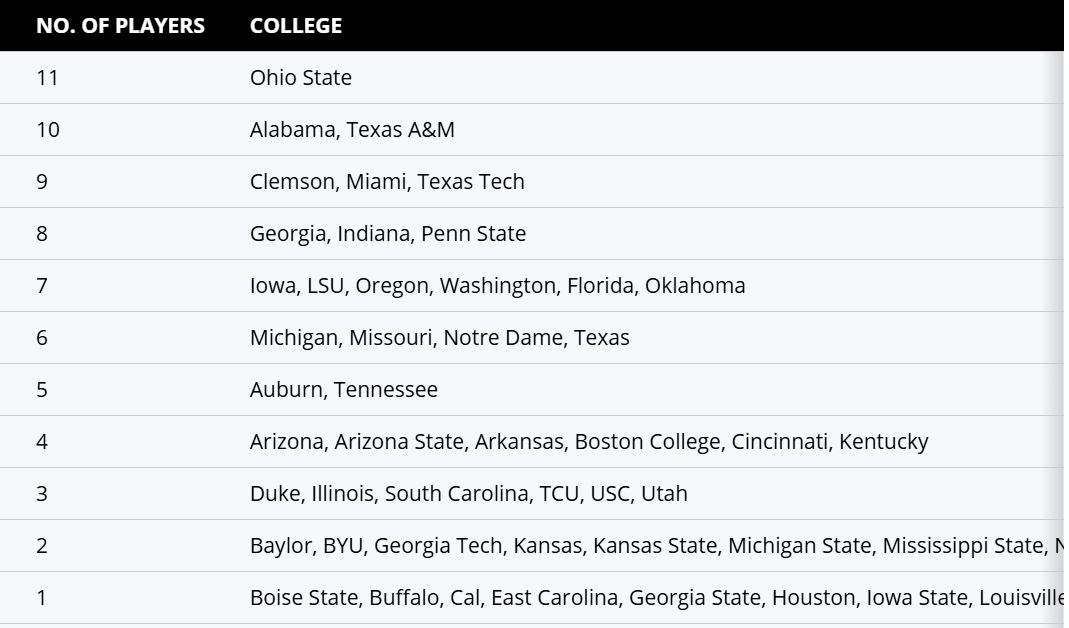The width and height of the screenshot is (1069, 628).
Task: Click the Baylor, BYU, Georgia Tech row
Action: [655, 546]
